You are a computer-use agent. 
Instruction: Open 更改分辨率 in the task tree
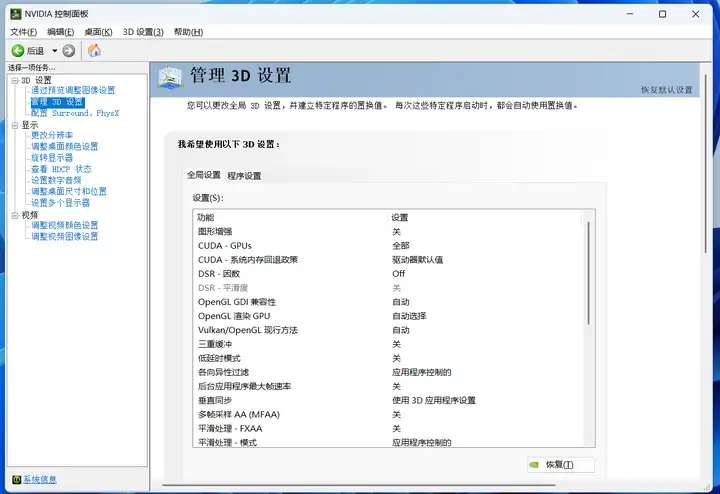pyautogui.click(x=52, y=135)
